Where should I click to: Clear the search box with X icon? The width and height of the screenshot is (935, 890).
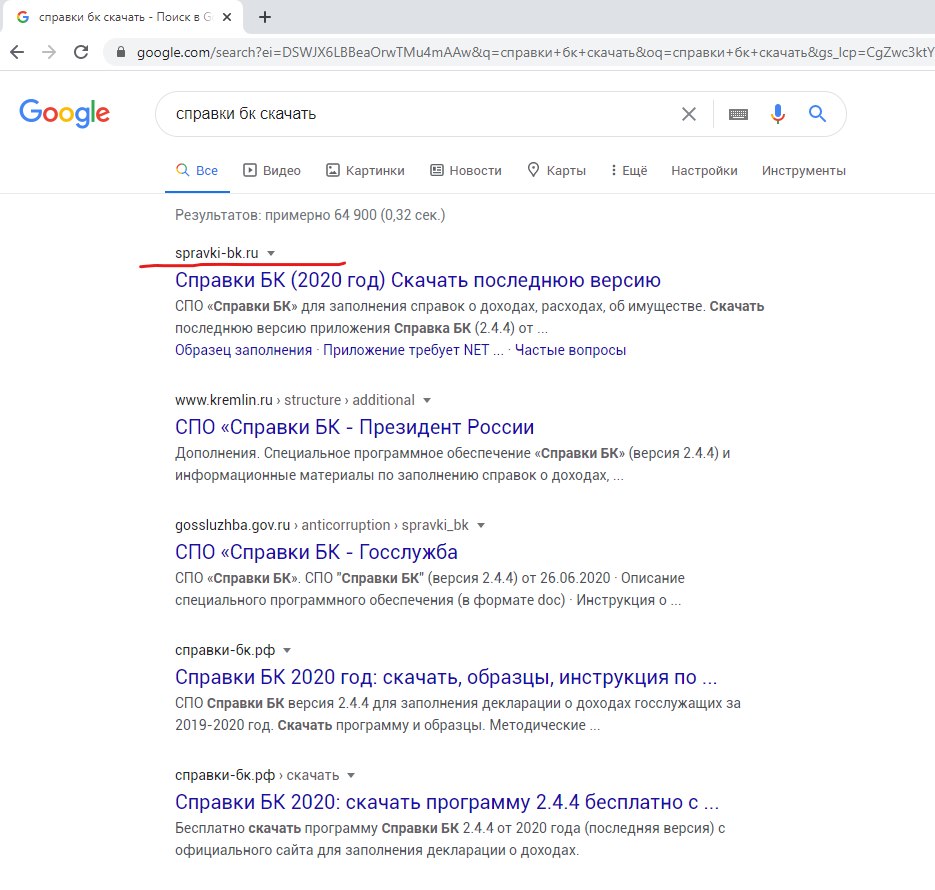point(689,114)
